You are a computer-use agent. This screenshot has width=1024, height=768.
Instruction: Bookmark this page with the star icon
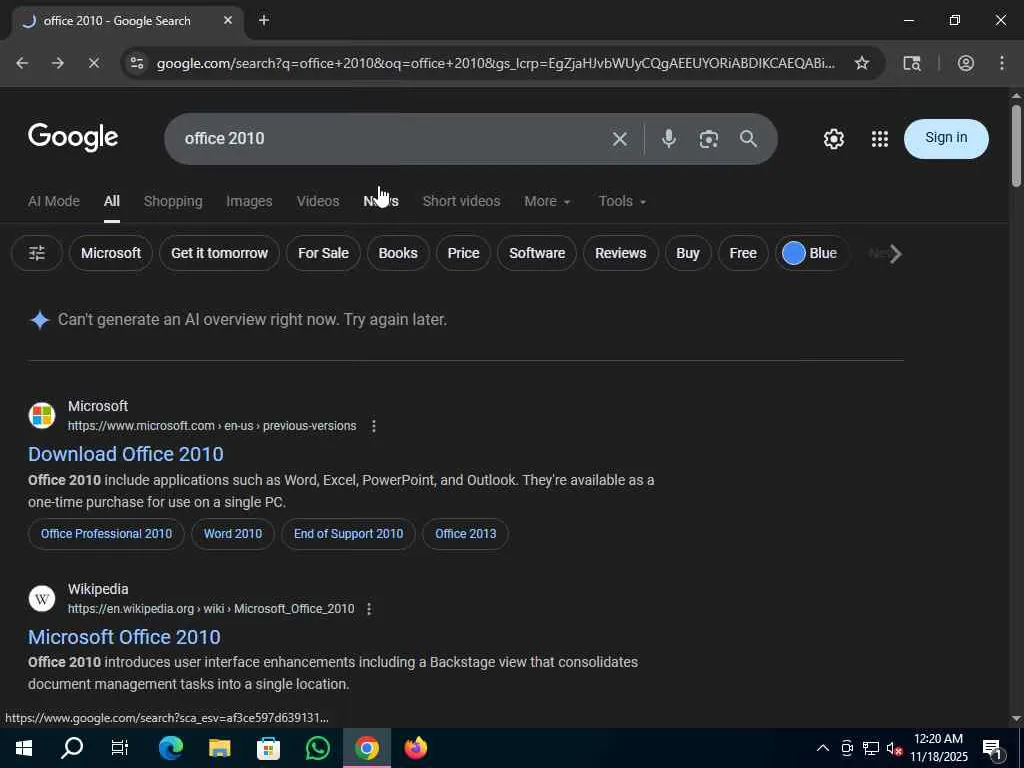pos(861,63)
